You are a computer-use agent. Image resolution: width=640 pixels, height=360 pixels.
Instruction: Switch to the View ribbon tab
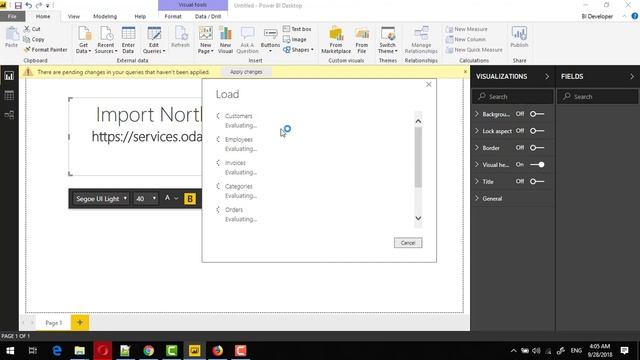(74, 16)
